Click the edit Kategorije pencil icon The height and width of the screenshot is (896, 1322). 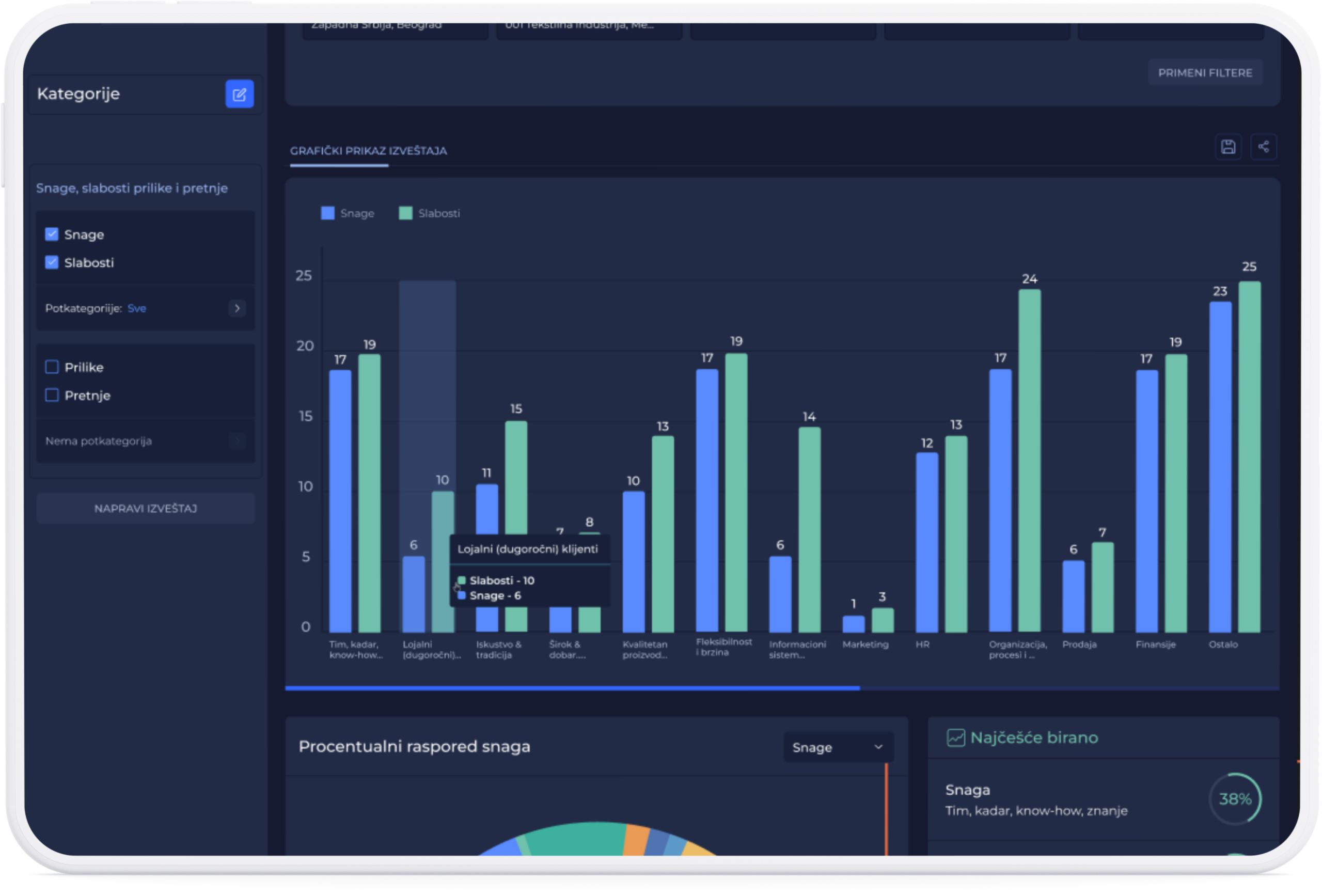[x=240, y=94]
